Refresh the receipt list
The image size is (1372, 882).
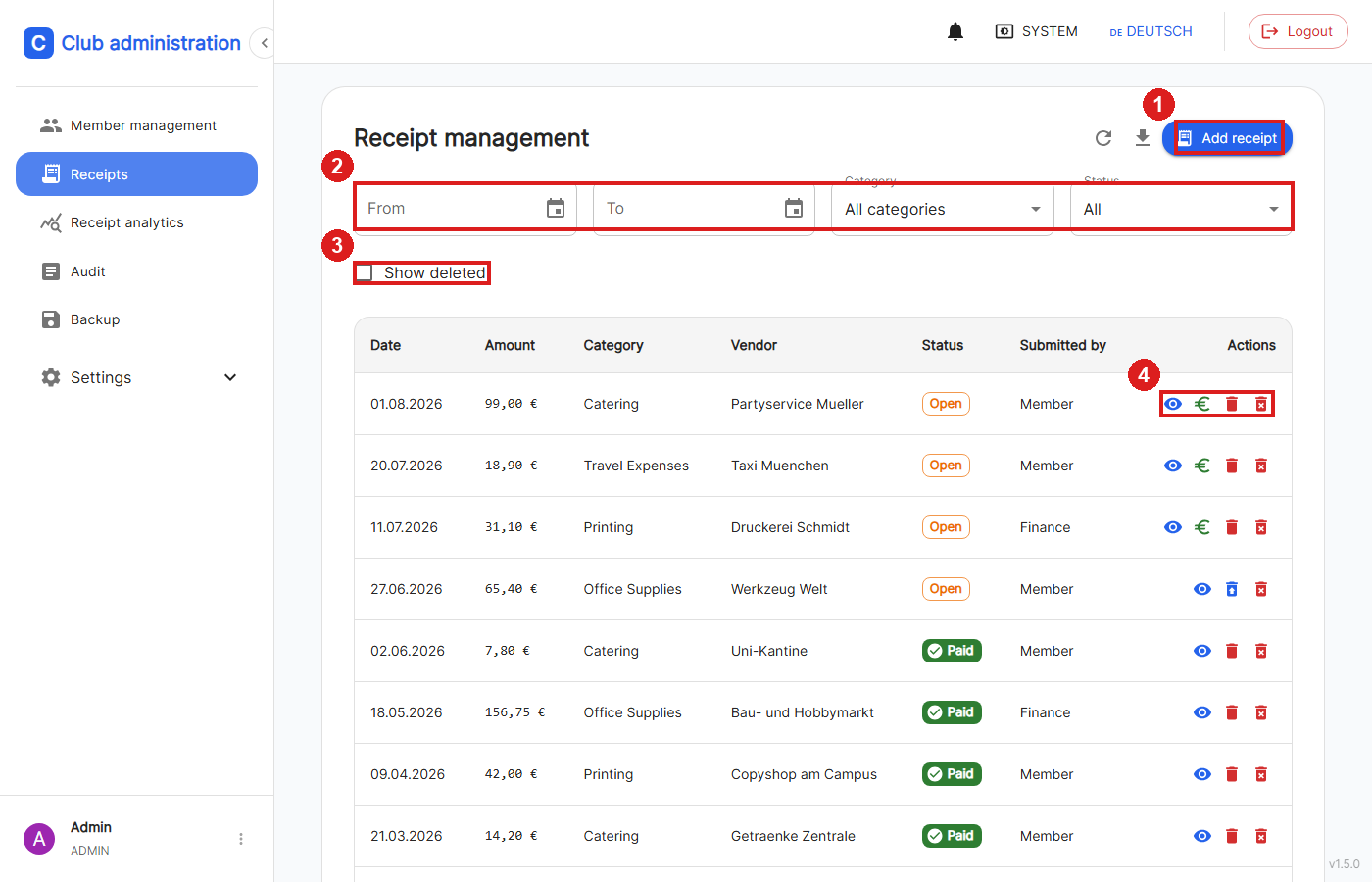click(x=1103, y=138)
